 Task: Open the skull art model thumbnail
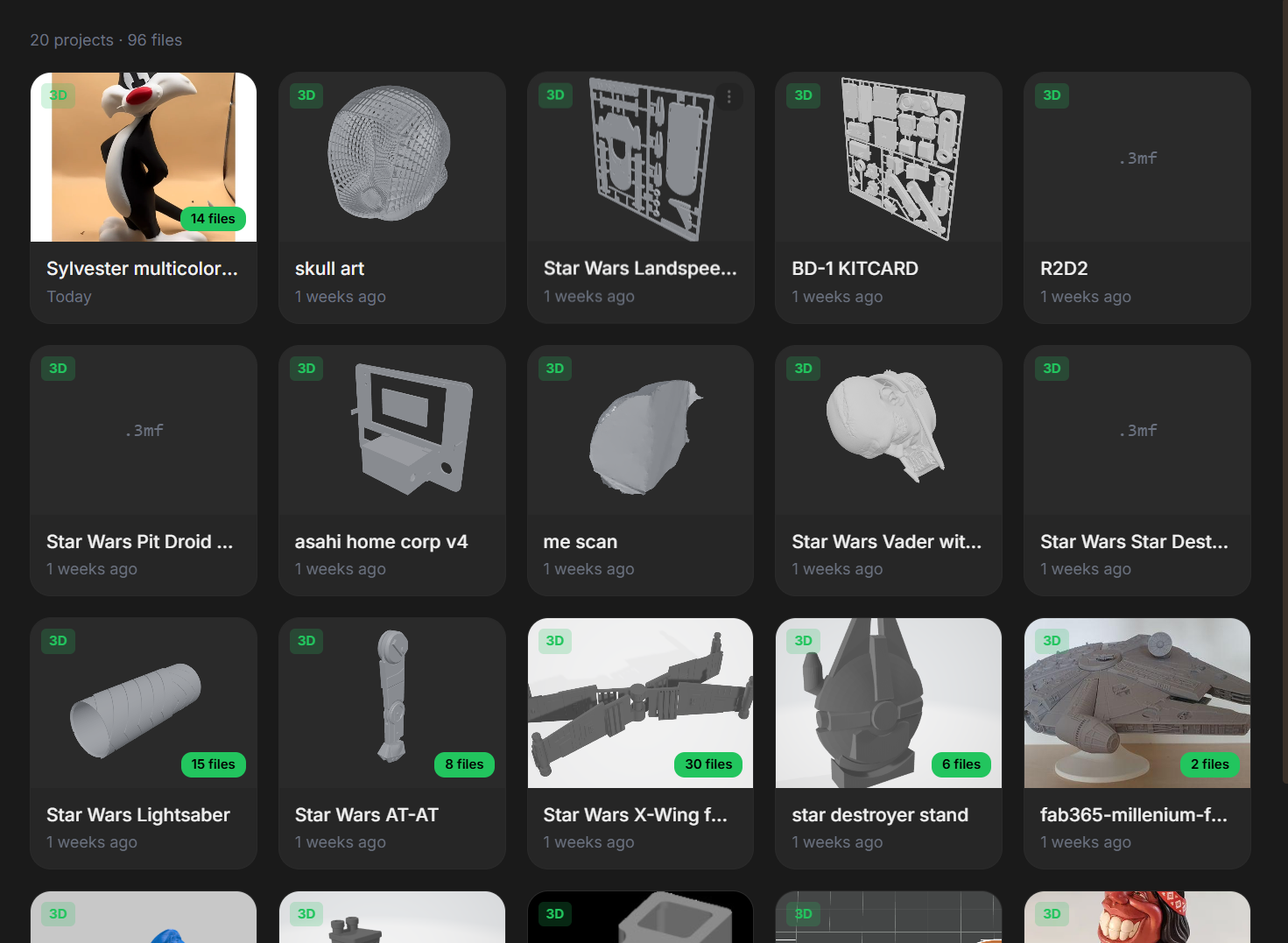pyautogui.click(x=392, y=157)
